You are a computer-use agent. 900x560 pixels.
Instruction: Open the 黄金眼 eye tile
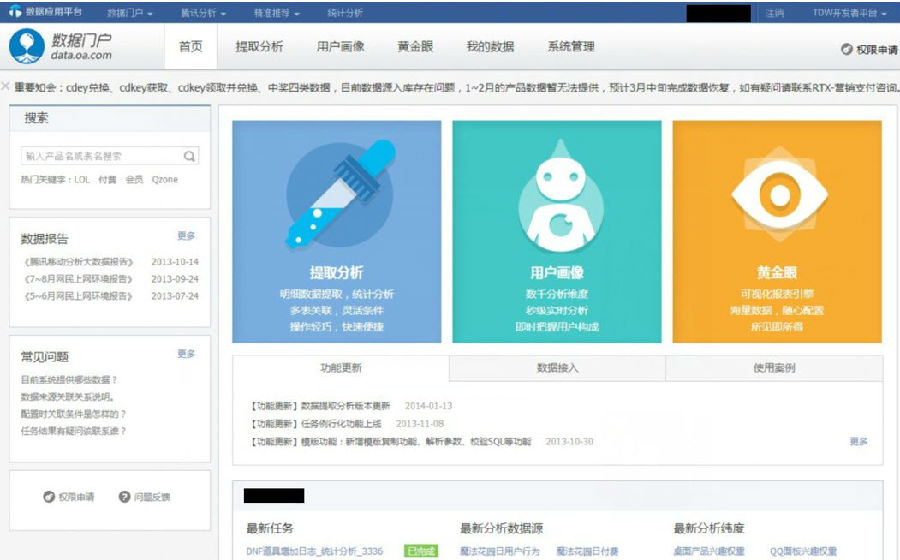[x=776, y=232]
